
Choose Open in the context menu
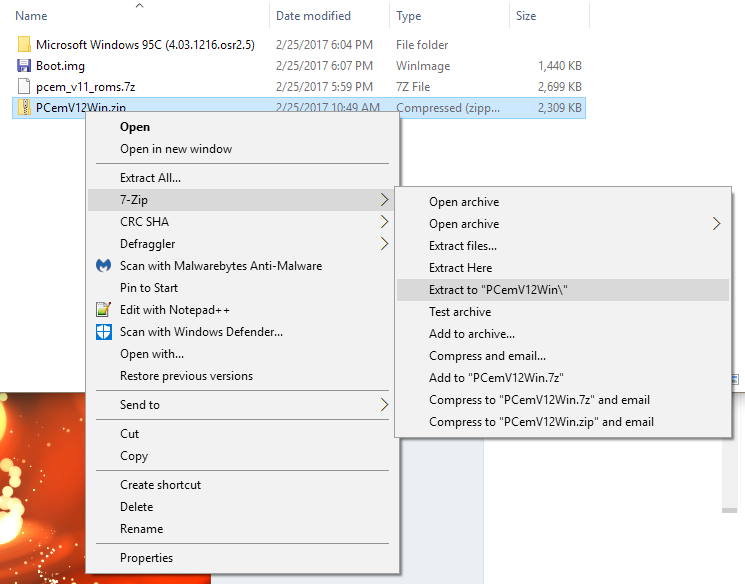tap(242, 127)
